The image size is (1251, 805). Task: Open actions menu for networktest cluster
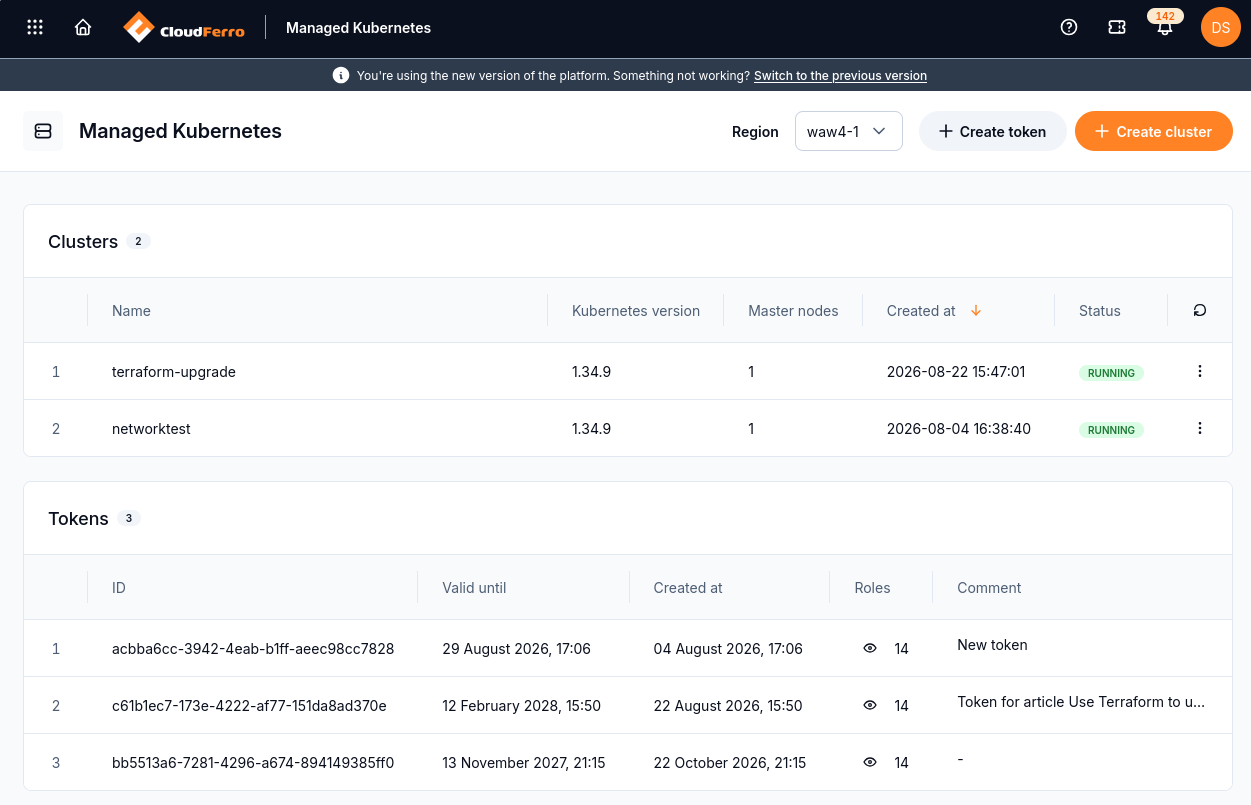1200,428
